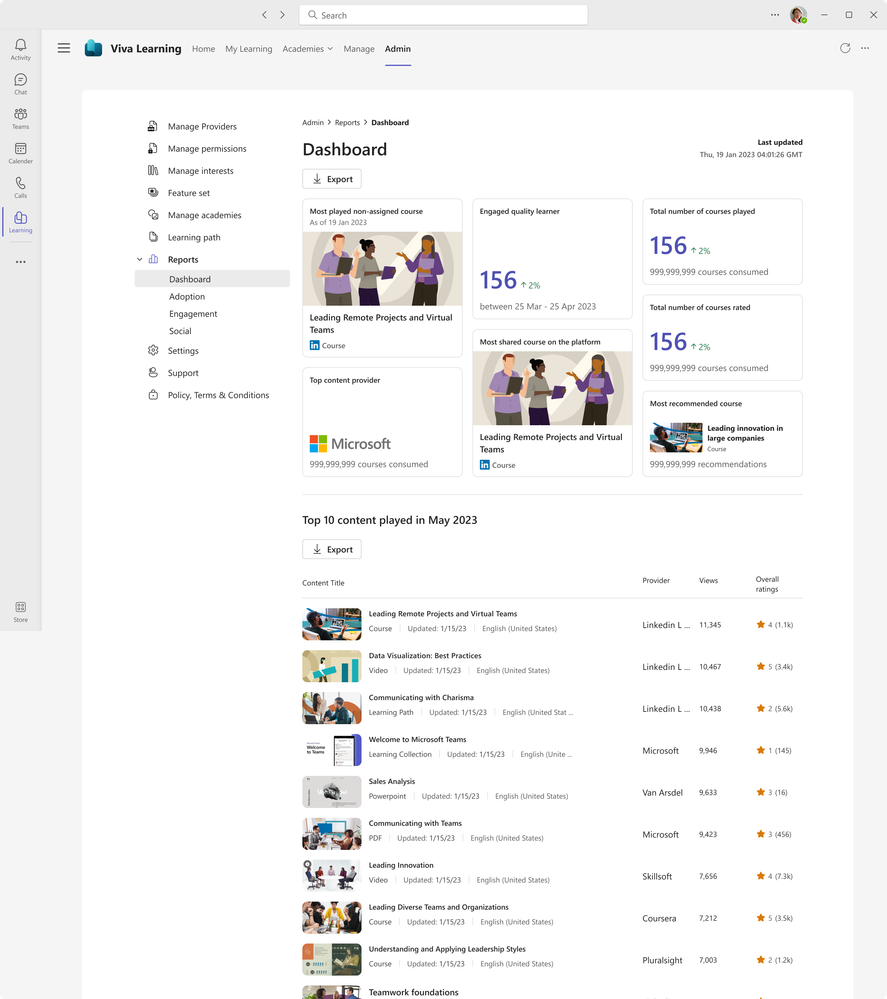Open the Chat icon in sidebar

point(20,80)
